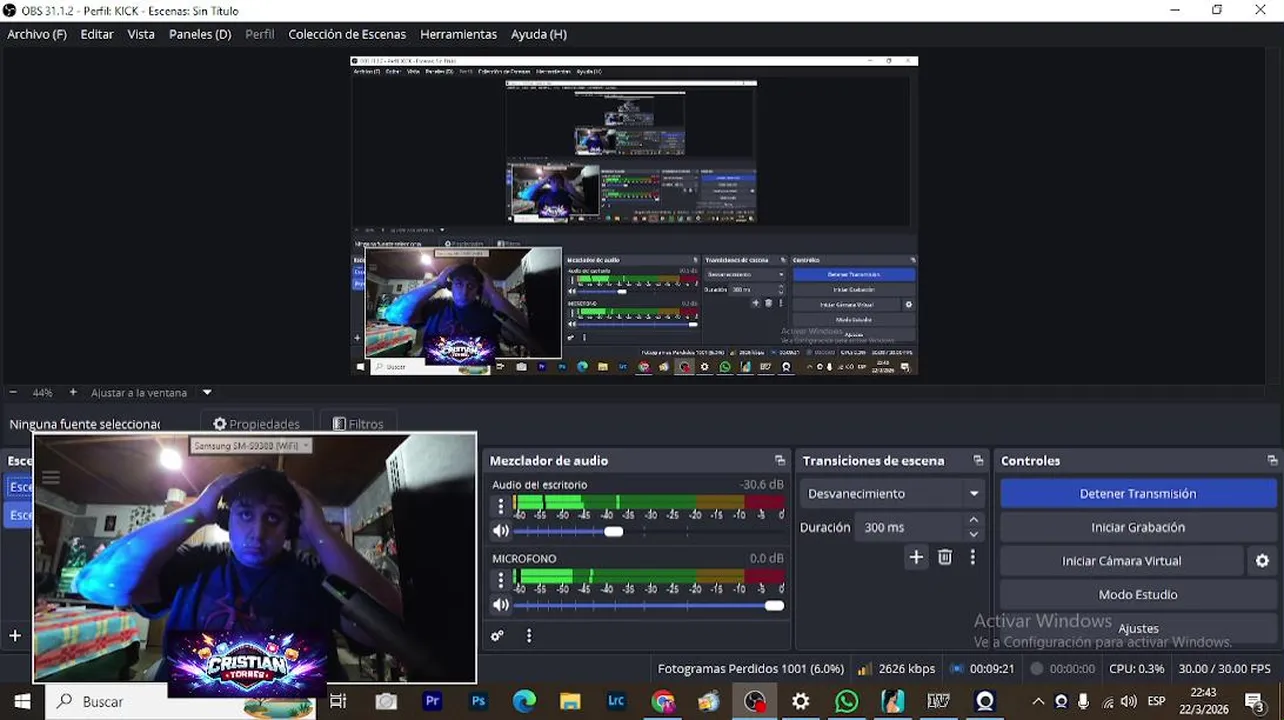
Task: Open the Paneles (D) menu
Action: (200, 34)
